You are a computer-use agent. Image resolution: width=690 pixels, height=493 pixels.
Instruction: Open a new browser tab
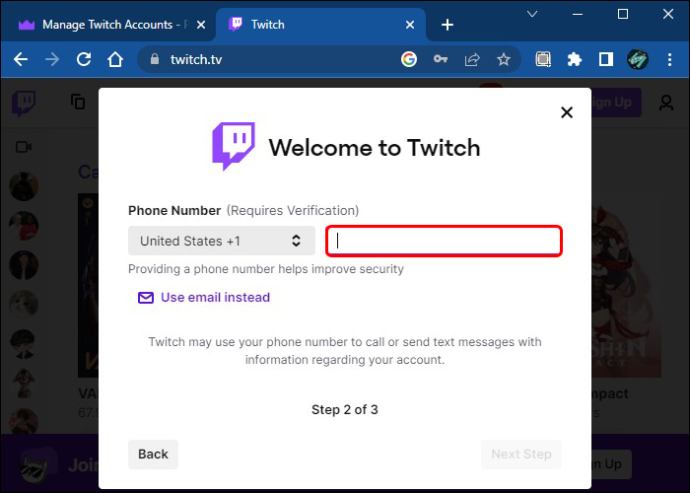pos(447,25)
